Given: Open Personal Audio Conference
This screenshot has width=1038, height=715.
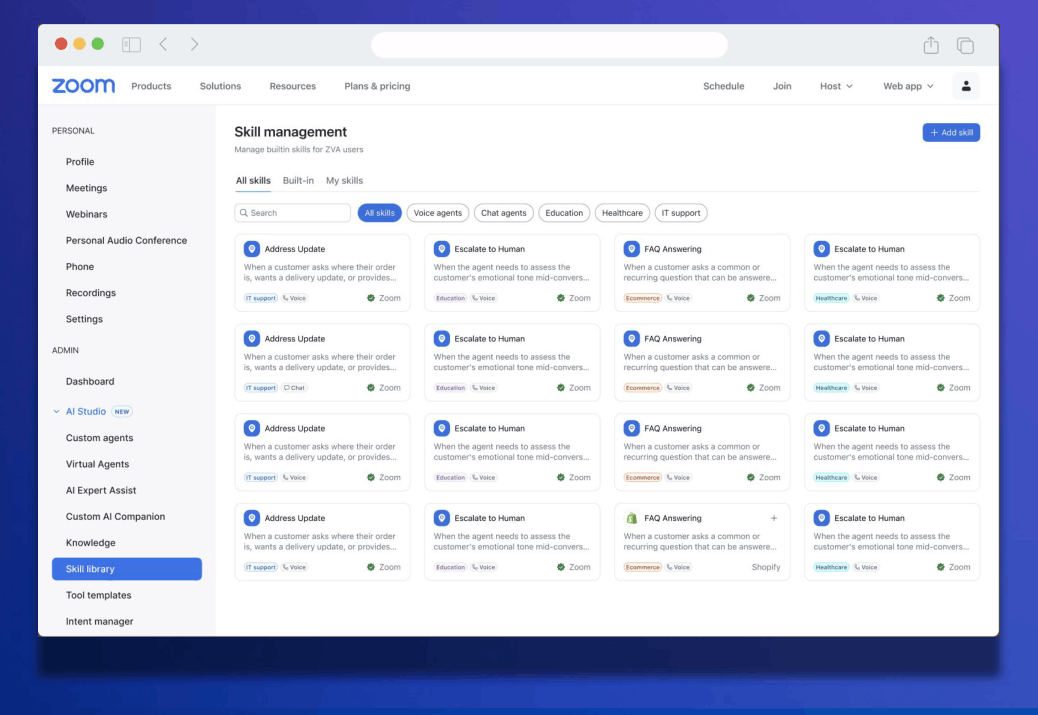Looking at the screenshot, I should [x=126, y=240].
